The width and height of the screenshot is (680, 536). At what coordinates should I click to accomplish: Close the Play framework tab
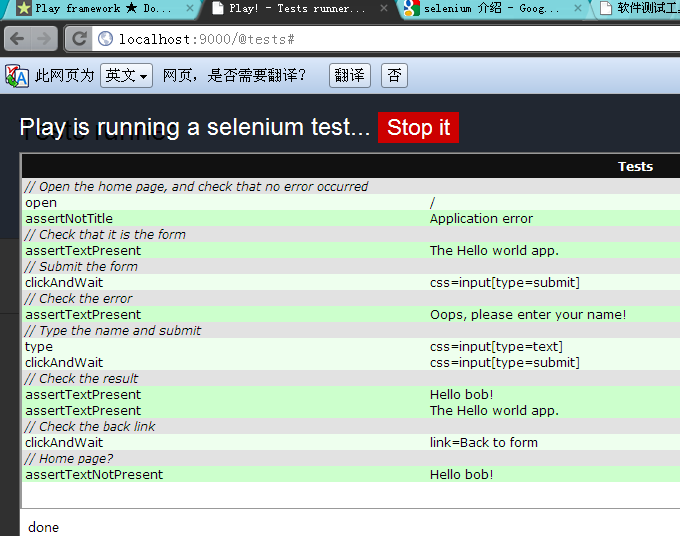pyautogui.click(x=190, y=8)
